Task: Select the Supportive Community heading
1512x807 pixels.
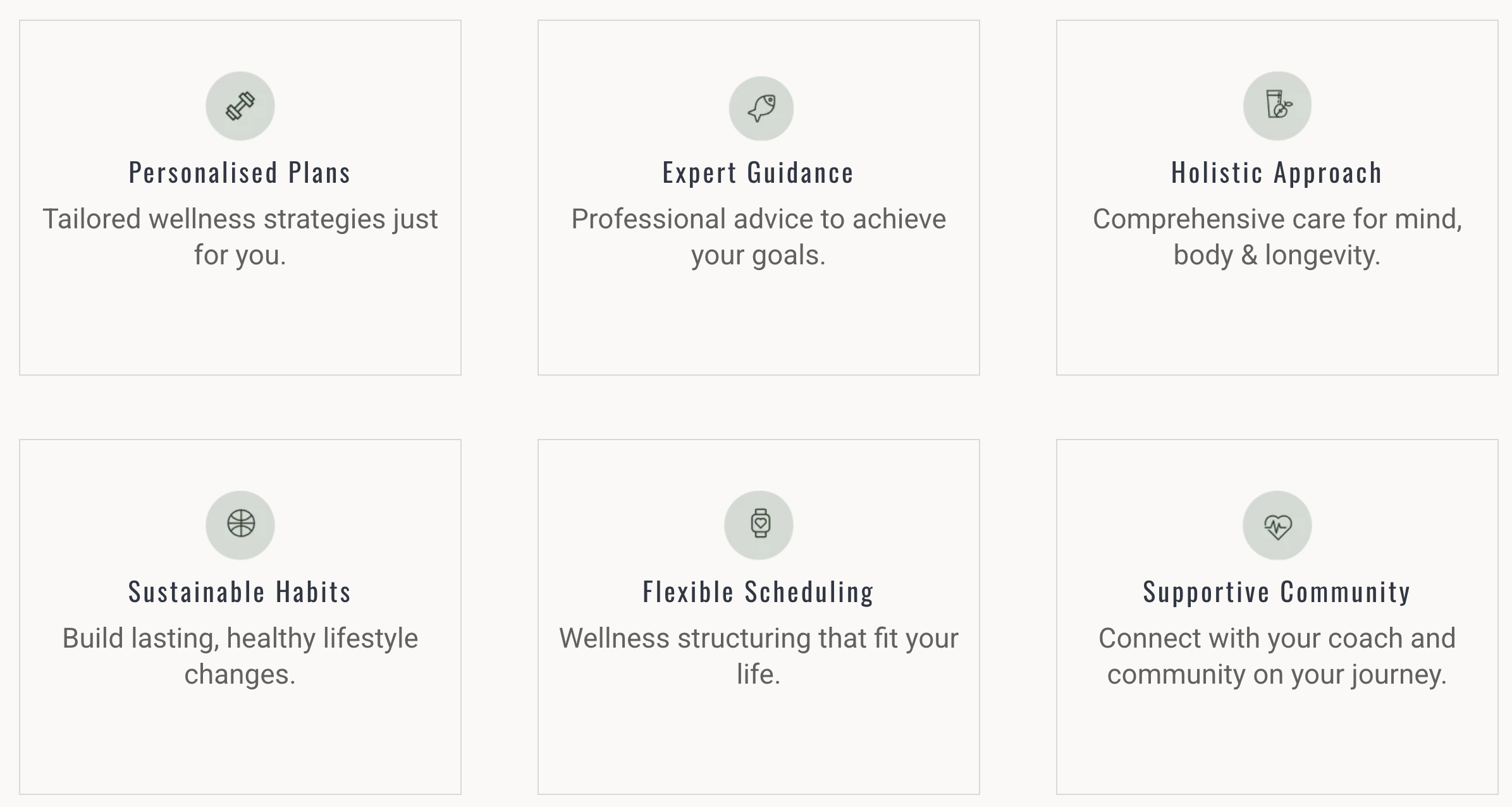Action: [x=1277, y=592]
